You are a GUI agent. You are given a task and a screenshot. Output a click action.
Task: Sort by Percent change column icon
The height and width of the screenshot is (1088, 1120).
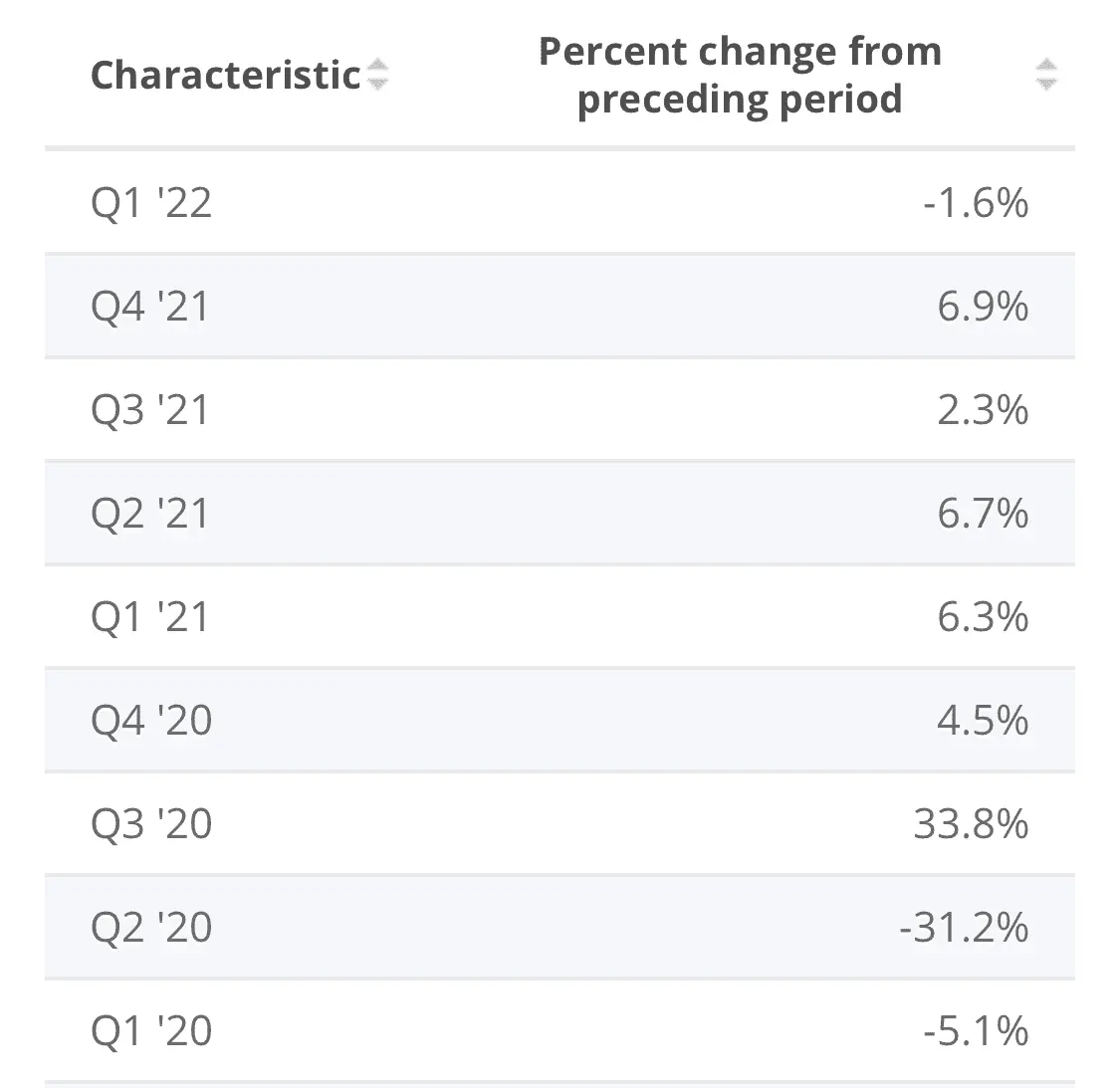(x=1045, y=75)
